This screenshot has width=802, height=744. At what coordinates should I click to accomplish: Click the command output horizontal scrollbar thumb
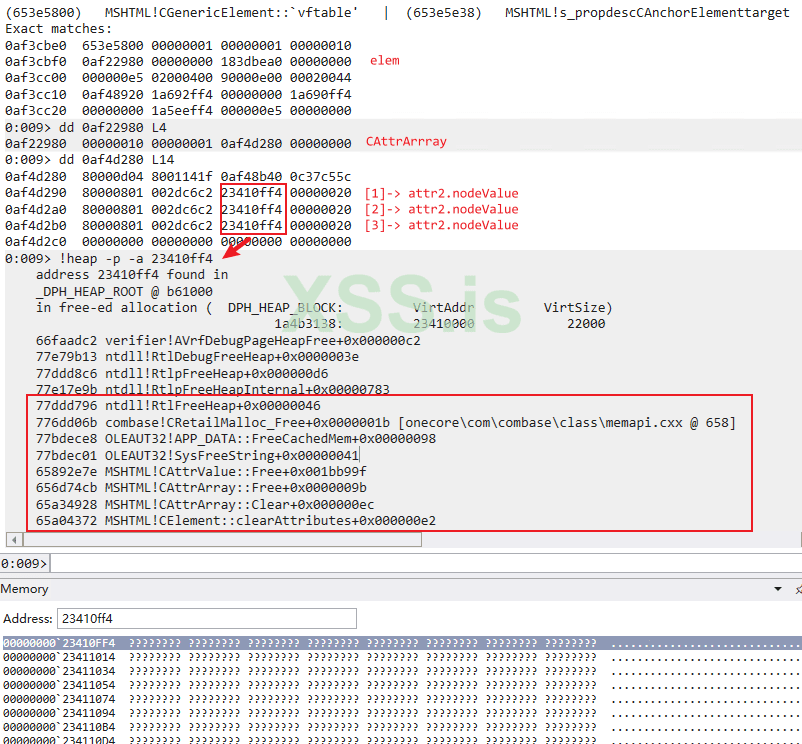(x=222, y=539)
